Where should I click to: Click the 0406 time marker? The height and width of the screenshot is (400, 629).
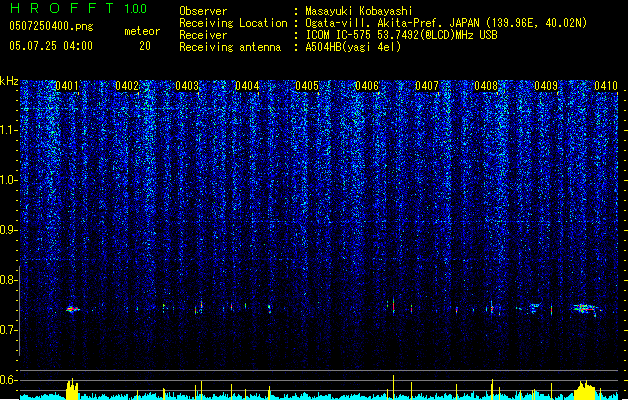(367, 86)
